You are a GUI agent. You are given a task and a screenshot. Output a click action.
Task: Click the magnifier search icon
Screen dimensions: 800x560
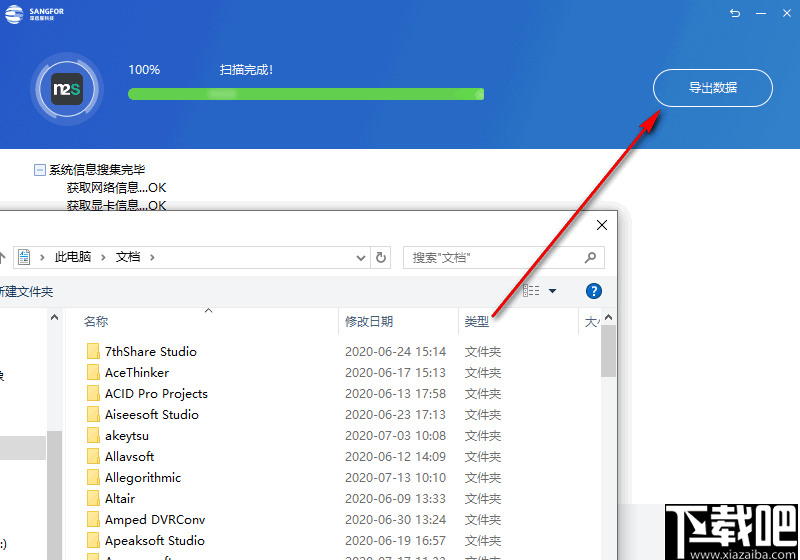point(590,258)
